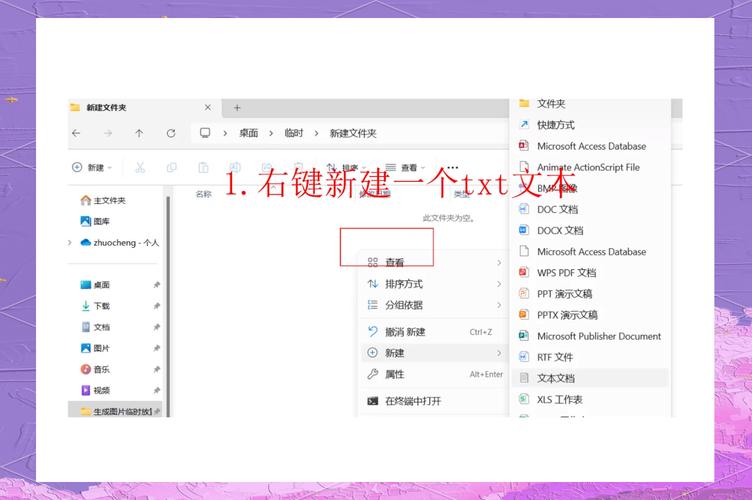Open 生成图片临时放 folder in sidebar
752x500 pixels.
click(117, 411)
